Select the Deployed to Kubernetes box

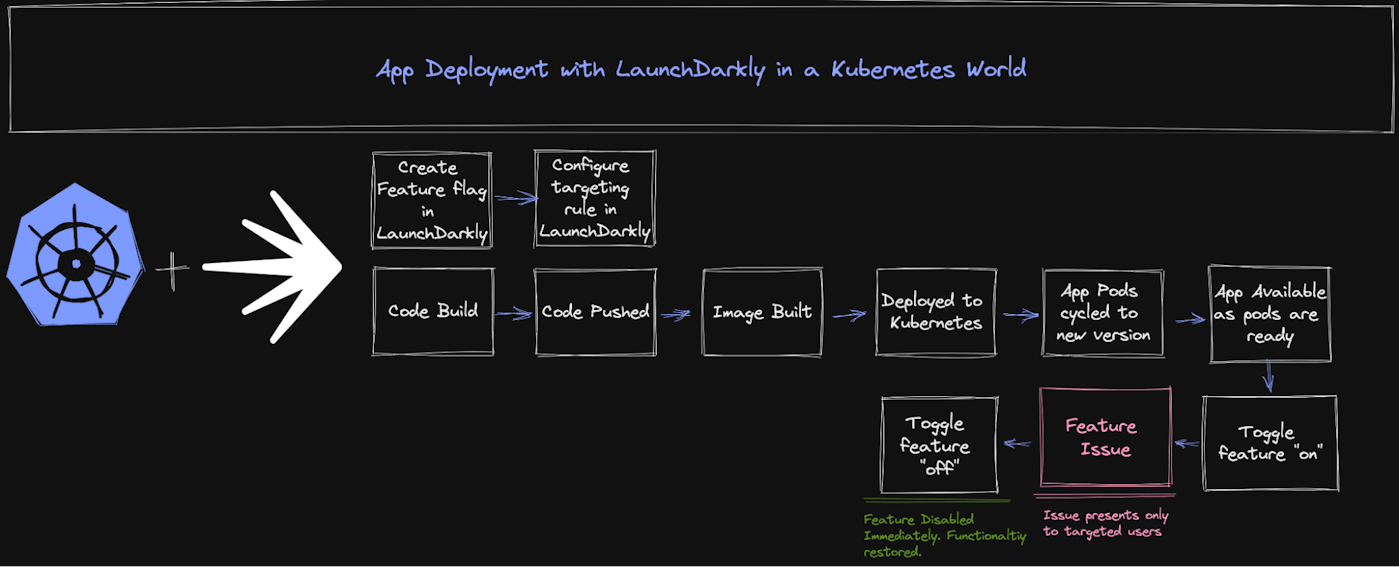937,312
